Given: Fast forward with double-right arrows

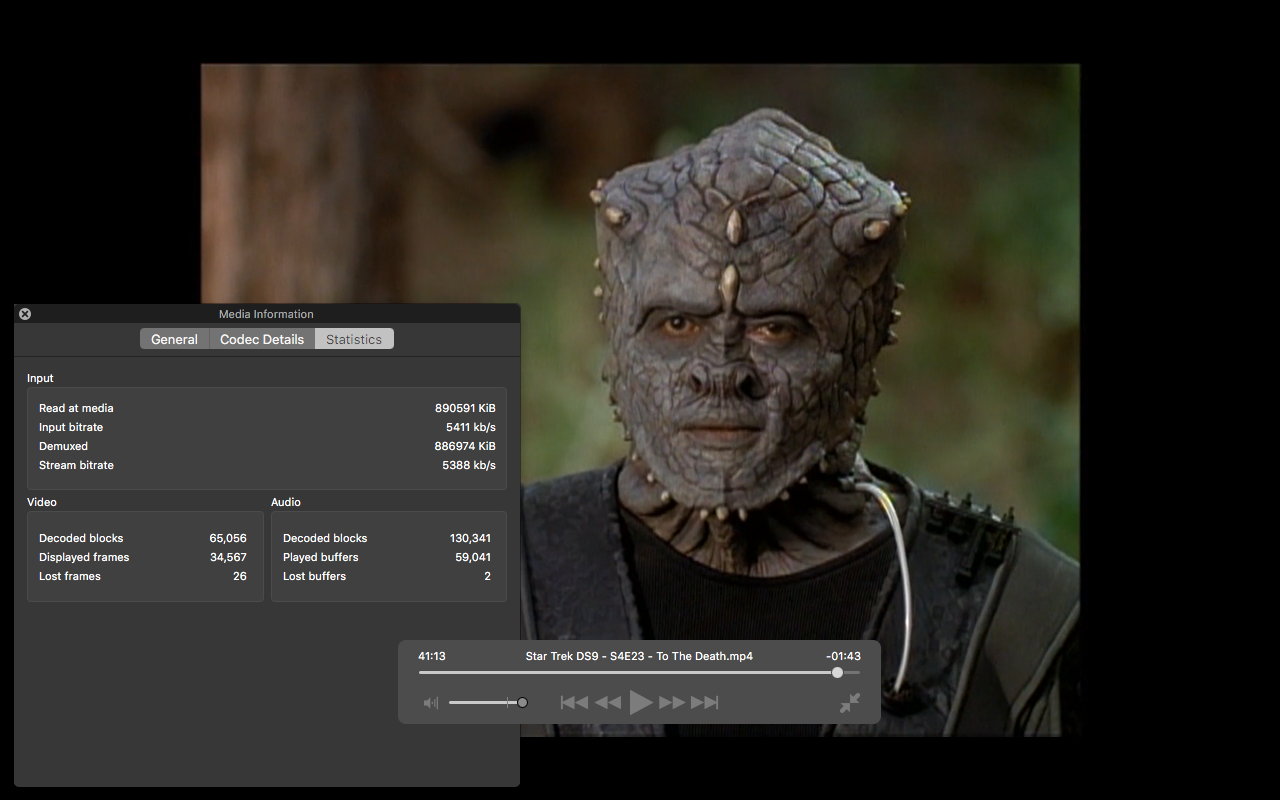Looking at the screenshot, I should pyautogui.click(x=672, y=703).
